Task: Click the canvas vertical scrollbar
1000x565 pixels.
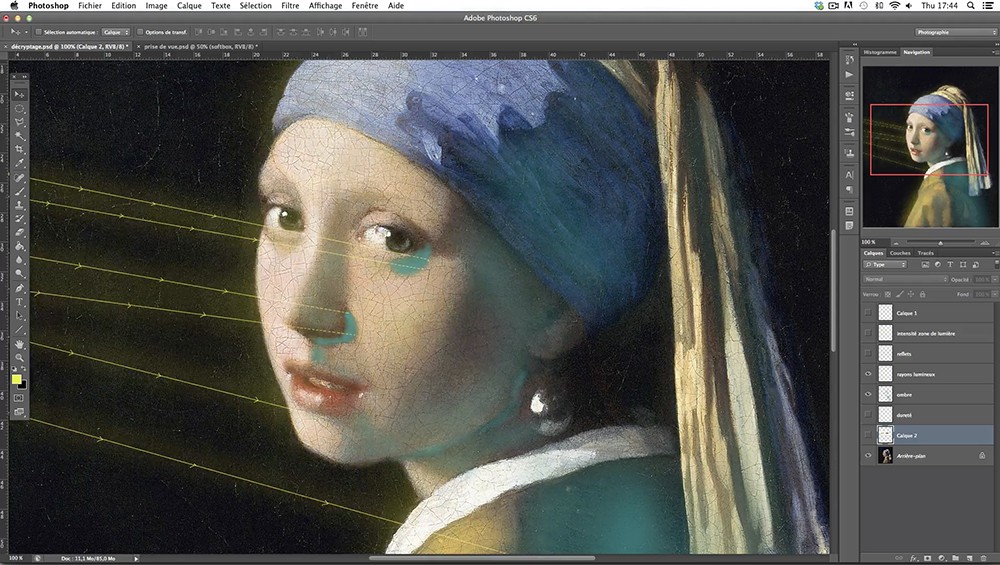Action: pos(833,291)
